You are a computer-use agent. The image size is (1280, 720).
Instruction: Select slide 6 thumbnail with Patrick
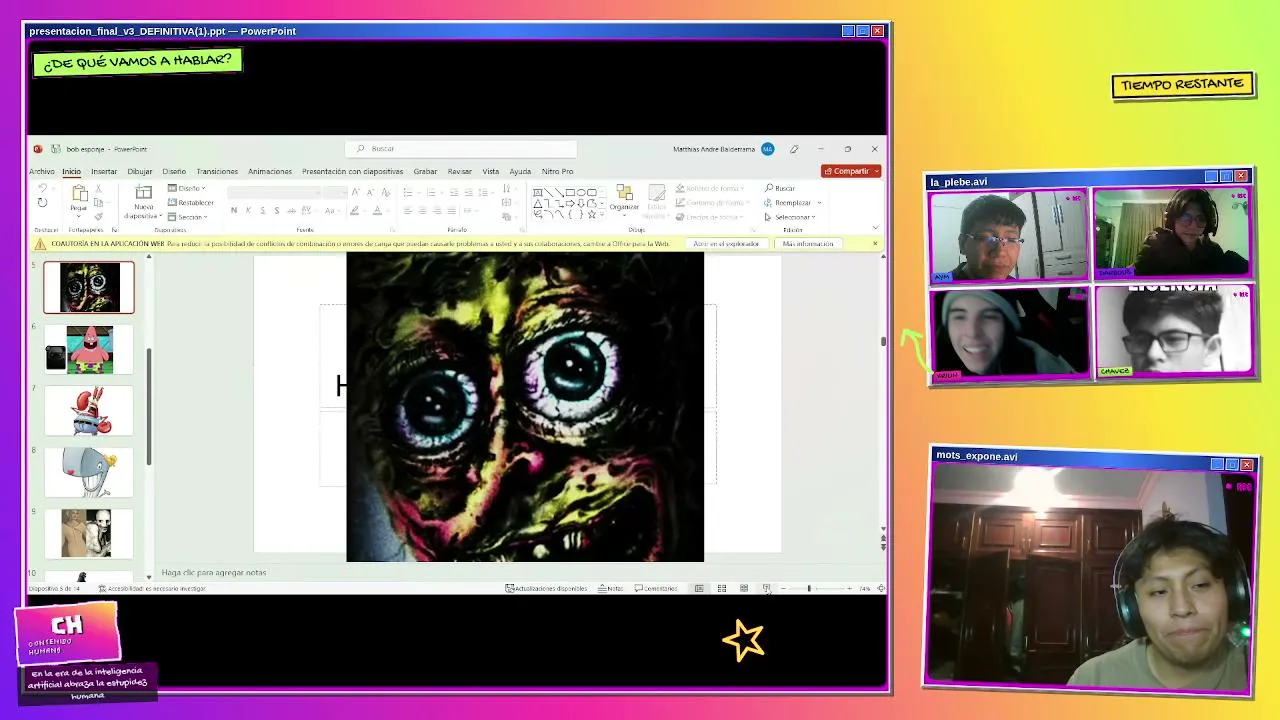point(88,349)
